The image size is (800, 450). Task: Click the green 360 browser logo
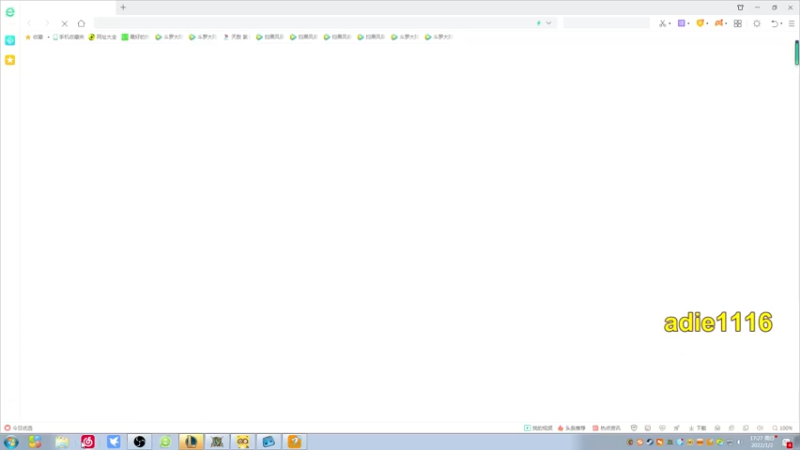(10, 12)
